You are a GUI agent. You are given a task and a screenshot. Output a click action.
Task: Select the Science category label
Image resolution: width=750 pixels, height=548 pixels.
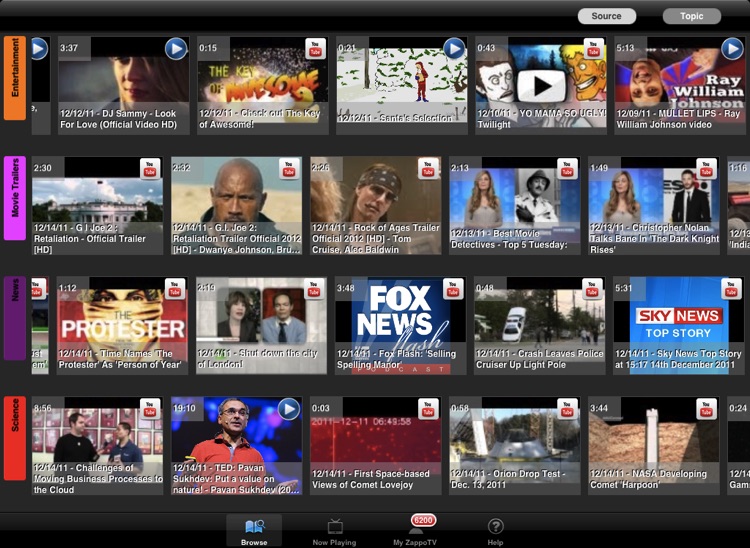coord(15,438)
